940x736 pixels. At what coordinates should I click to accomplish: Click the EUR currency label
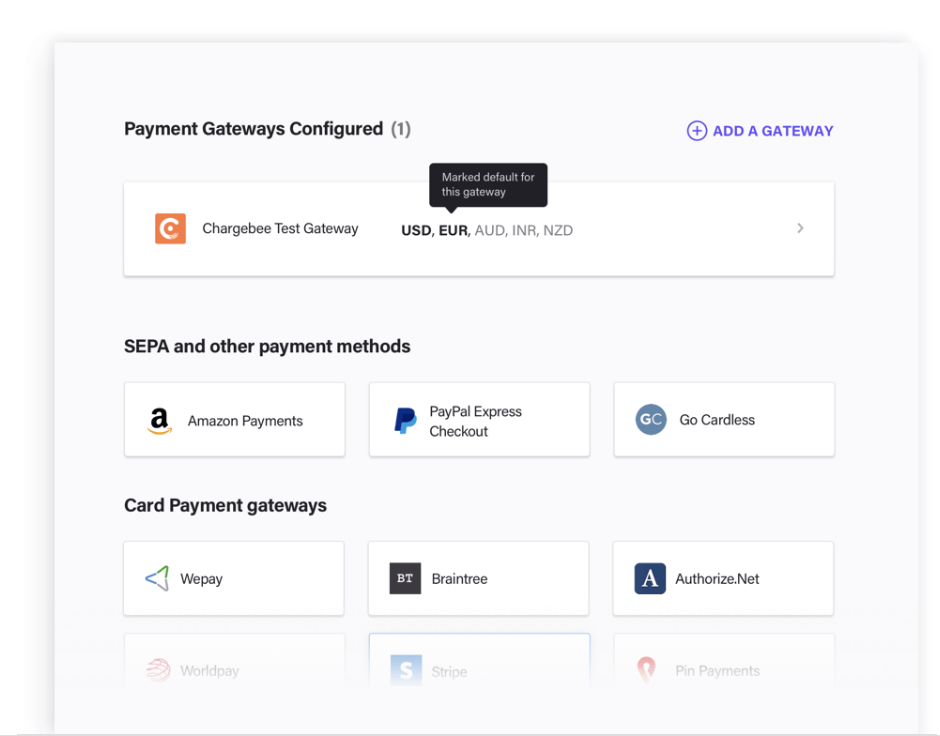click(x=453, y=230)
